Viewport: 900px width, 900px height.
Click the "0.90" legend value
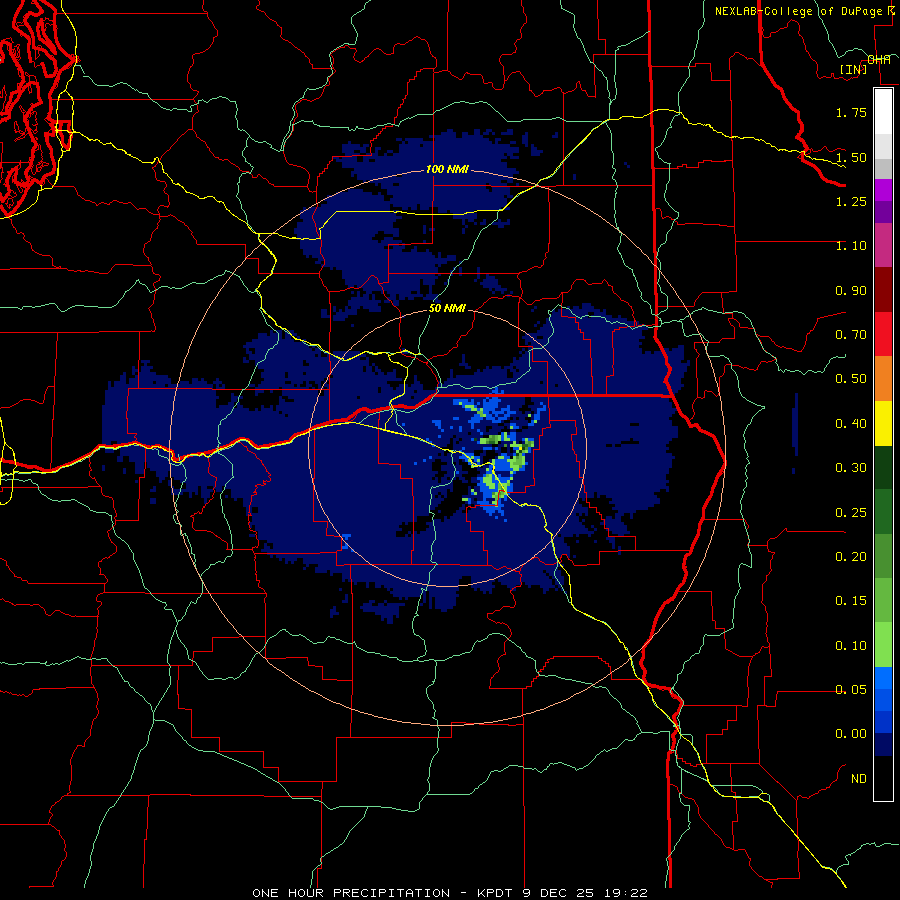851,290
